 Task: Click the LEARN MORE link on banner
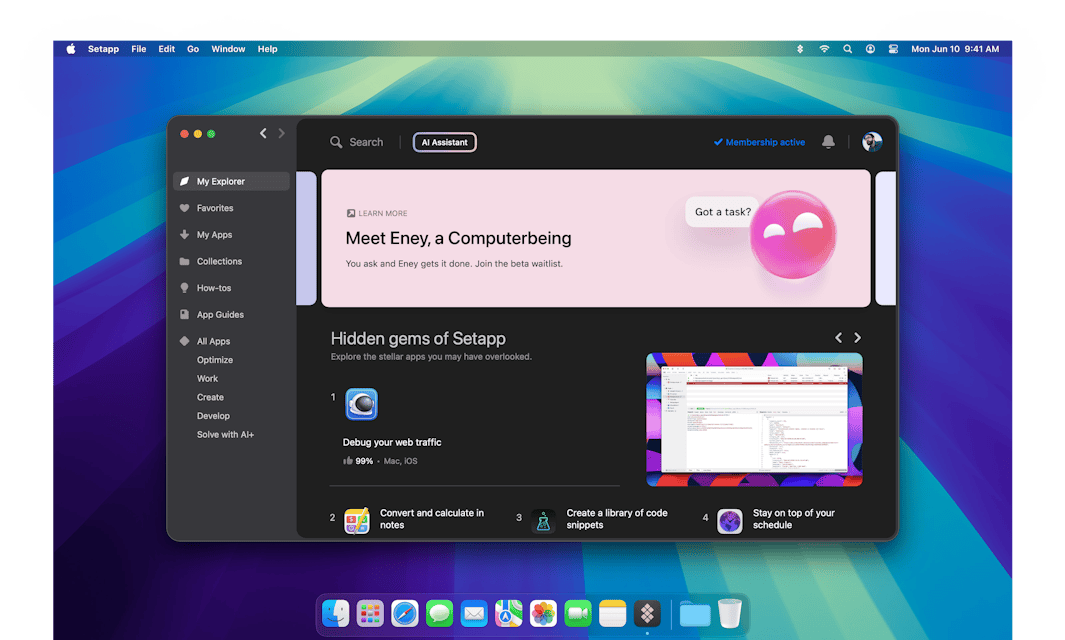pos(377,213)
